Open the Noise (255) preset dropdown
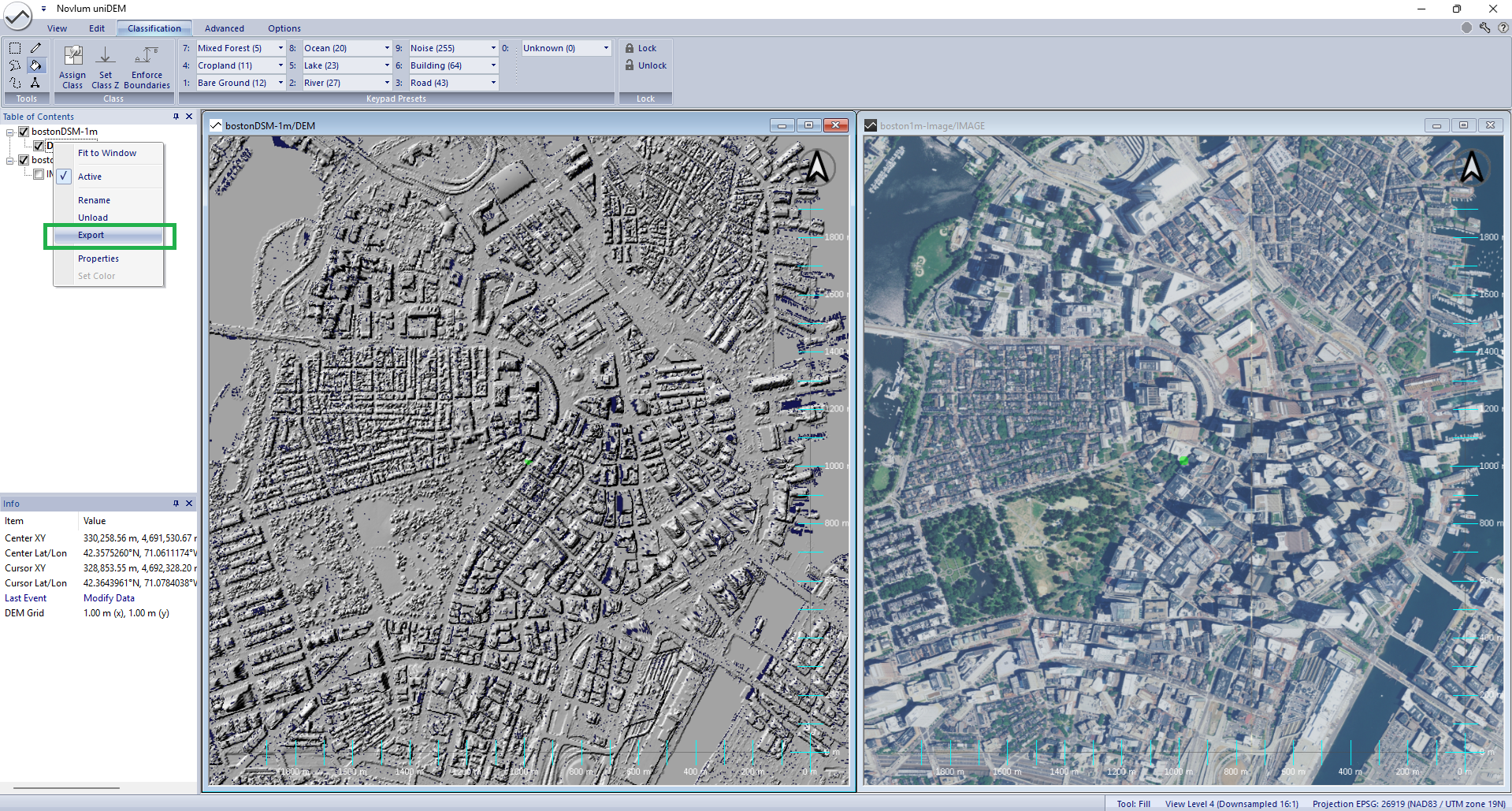The height and width of the screenshot is (811, 1512). tap(493, 48)
